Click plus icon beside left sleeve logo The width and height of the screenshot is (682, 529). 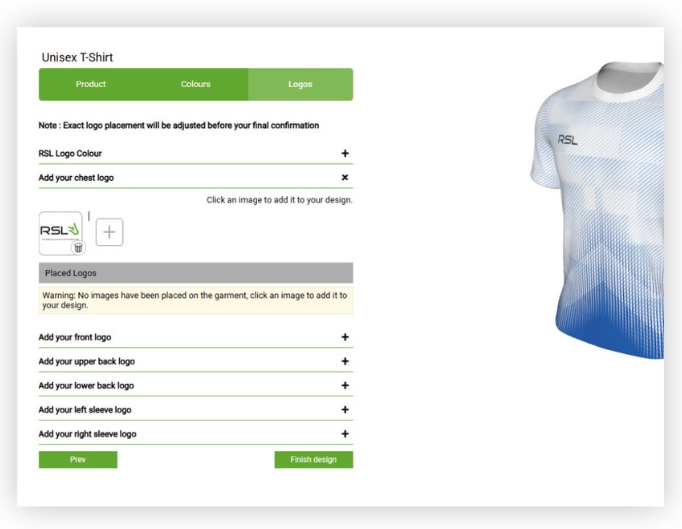345,409
